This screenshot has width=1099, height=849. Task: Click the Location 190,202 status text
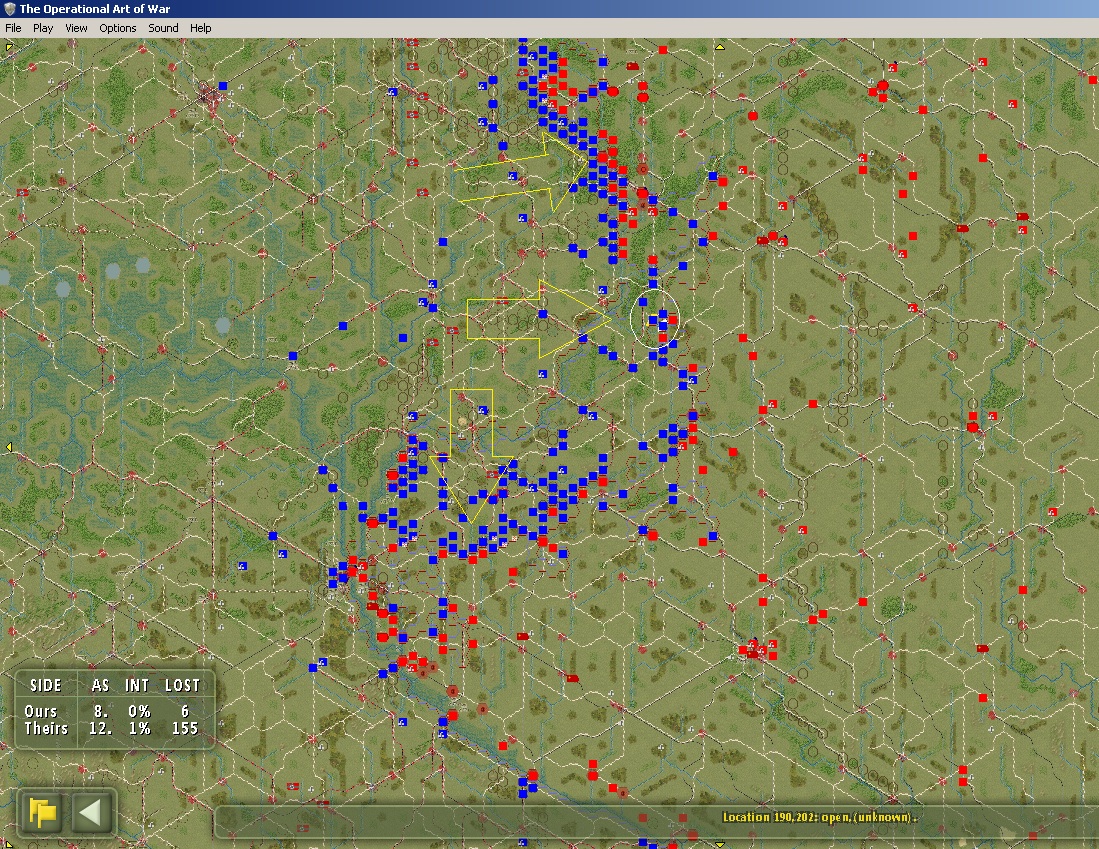[x=820, y=817]
